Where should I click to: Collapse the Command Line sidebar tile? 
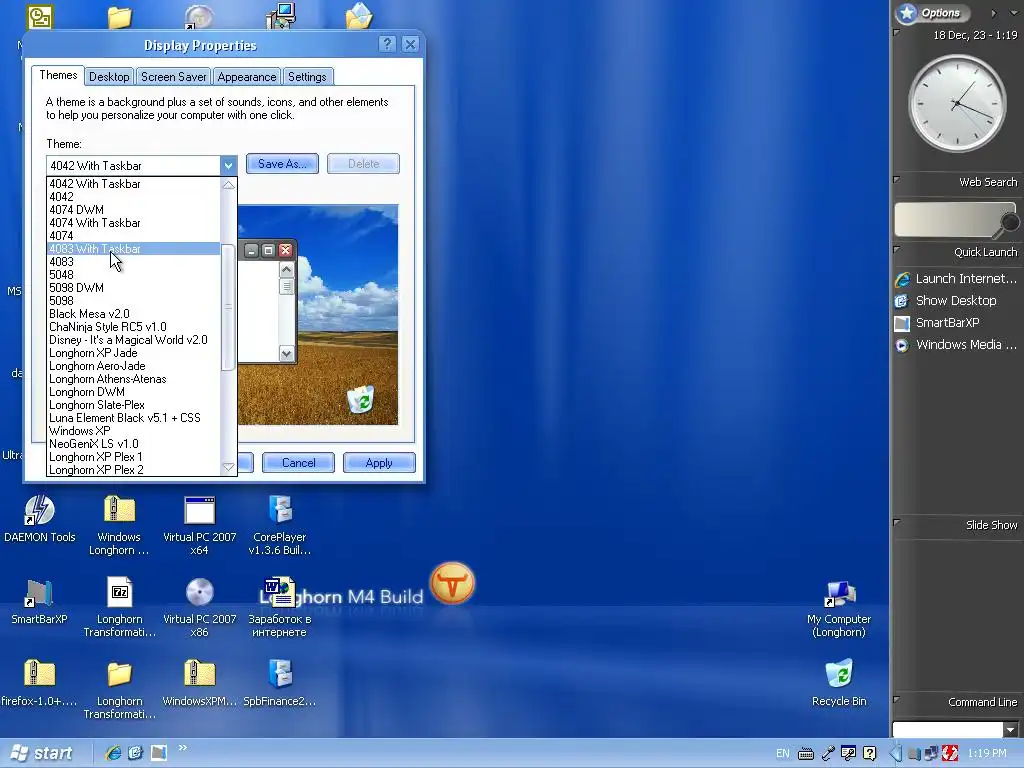click(897, 699)
